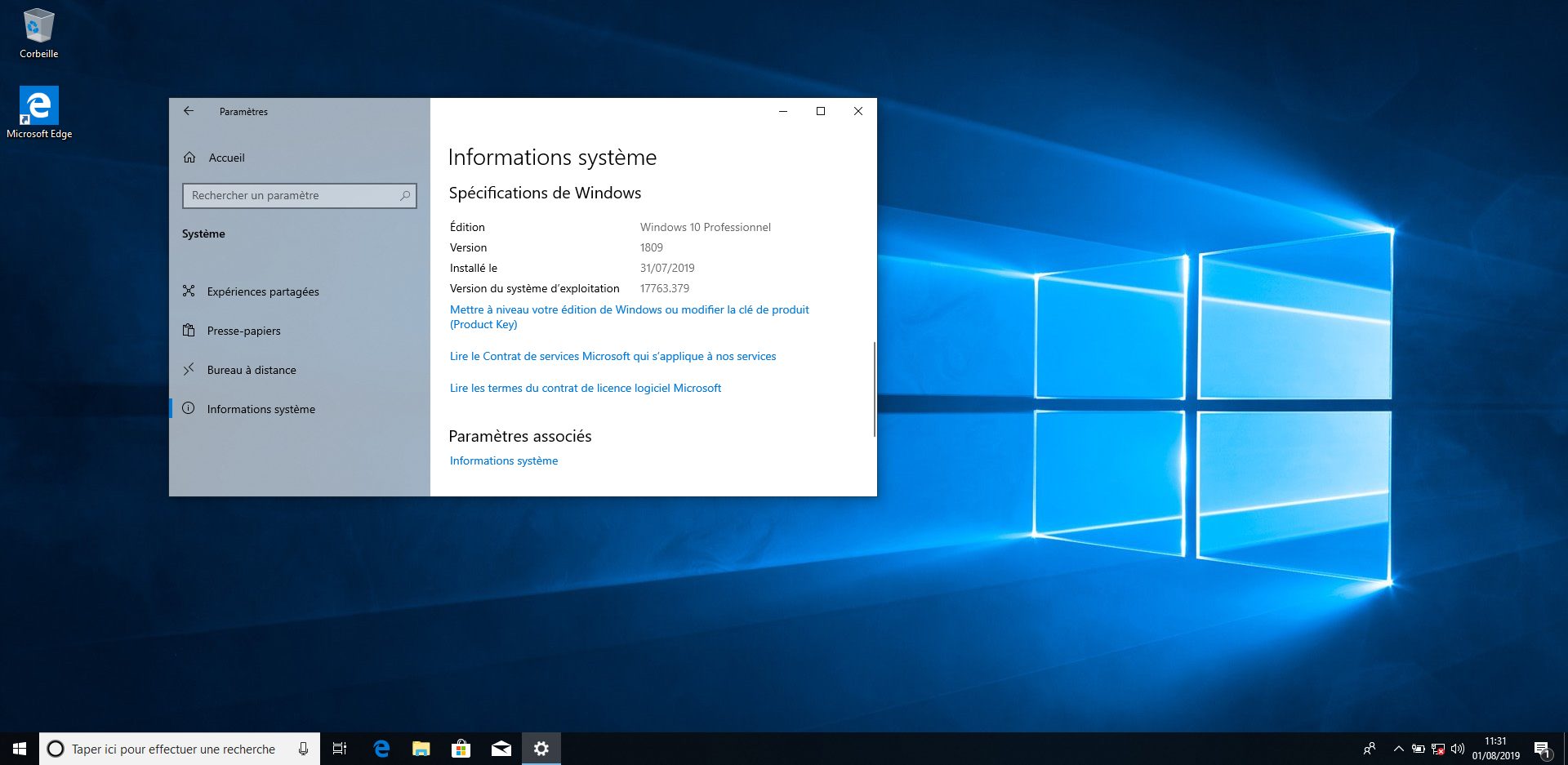Click the install date 31/07/2019
Image resolution: width=1568 pixels, height=765 pixels.
point(667,268)
